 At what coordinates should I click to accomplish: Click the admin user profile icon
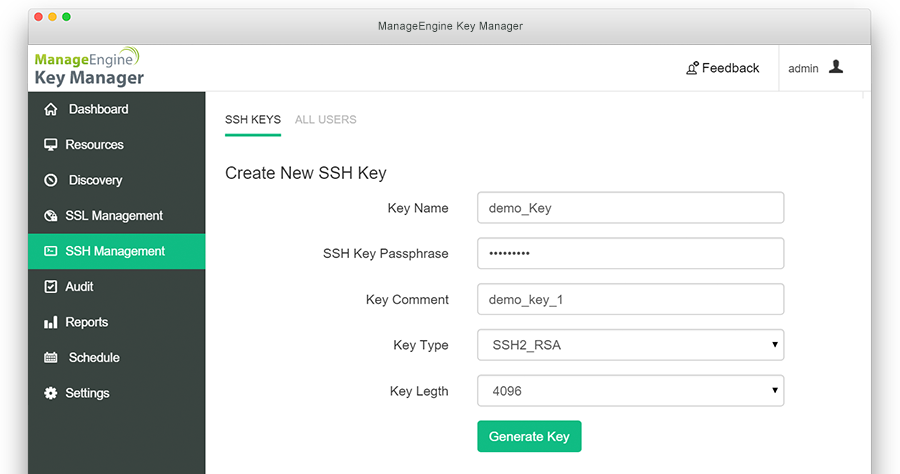point(836,67)
